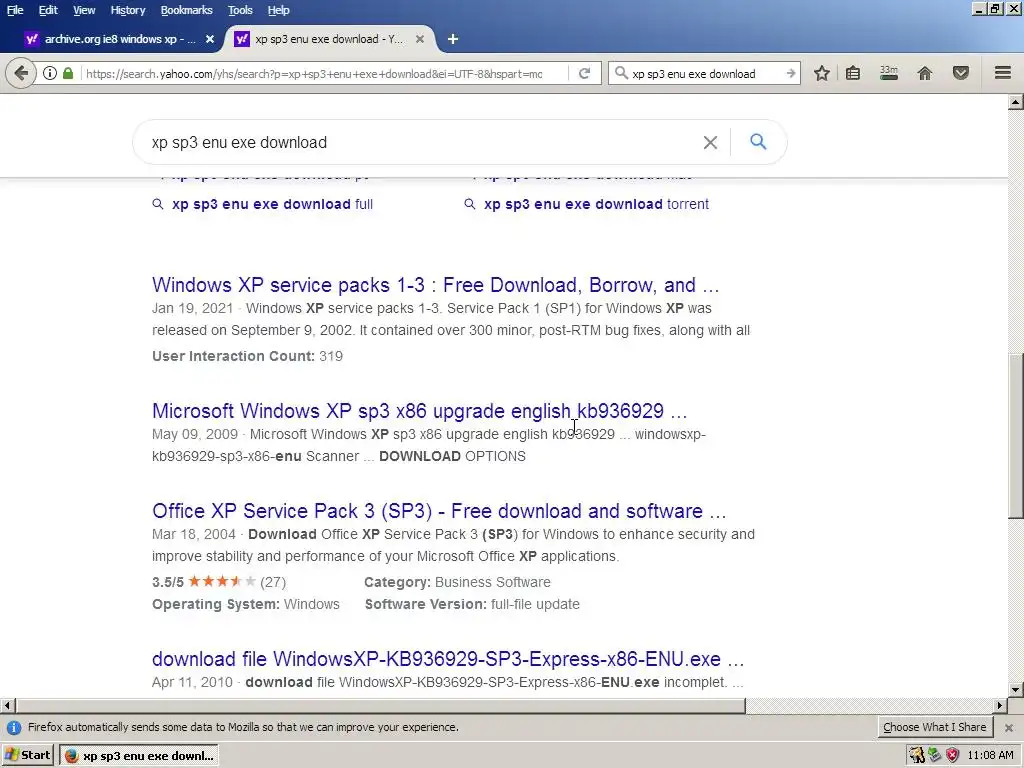Open the Edit menu
Viewport: 1024px width, 768px height.
click(x=48, y=10)
